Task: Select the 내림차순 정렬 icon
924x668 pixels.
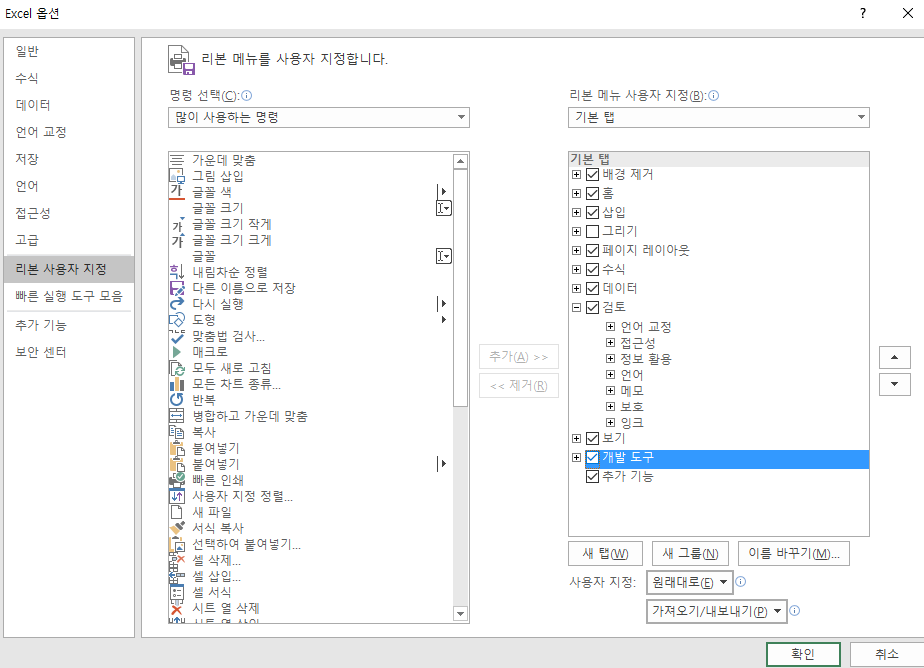Action: [177, 272]
